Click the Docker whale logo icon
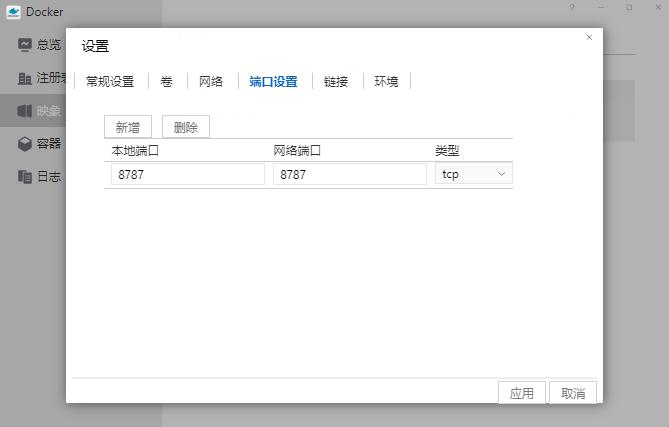 15,12
